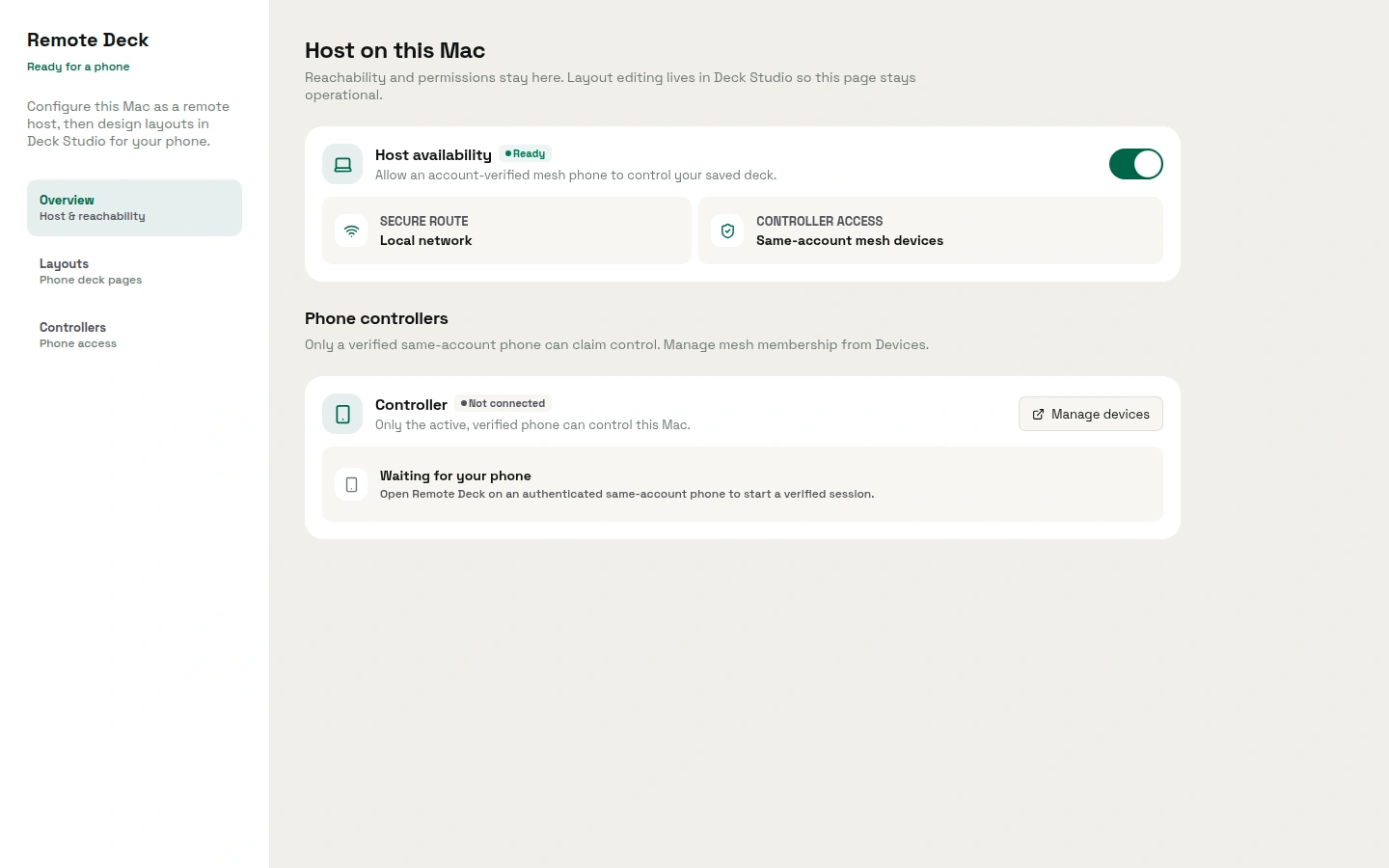Viewport: 1389px width, 868px height.
Task: Click the phone icon beside Waiting for your phone
Action: coord(351,484)
